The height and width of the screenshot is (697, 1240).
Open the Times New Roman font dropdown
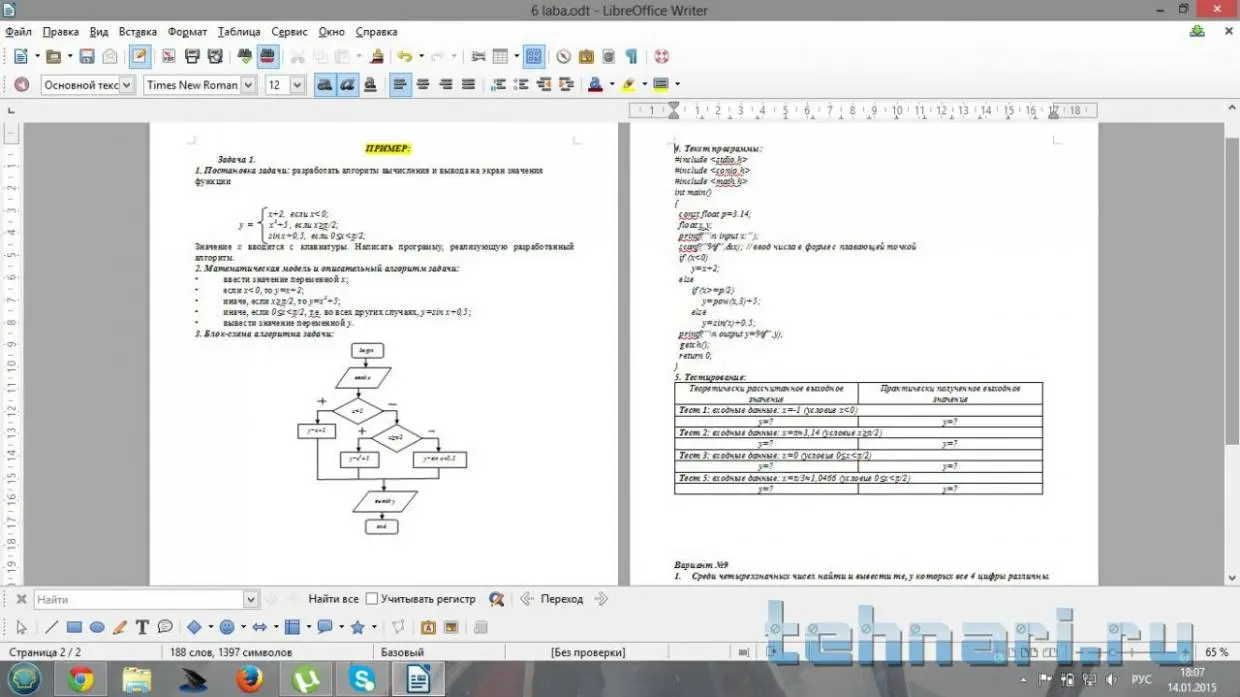tap(247, 85)
